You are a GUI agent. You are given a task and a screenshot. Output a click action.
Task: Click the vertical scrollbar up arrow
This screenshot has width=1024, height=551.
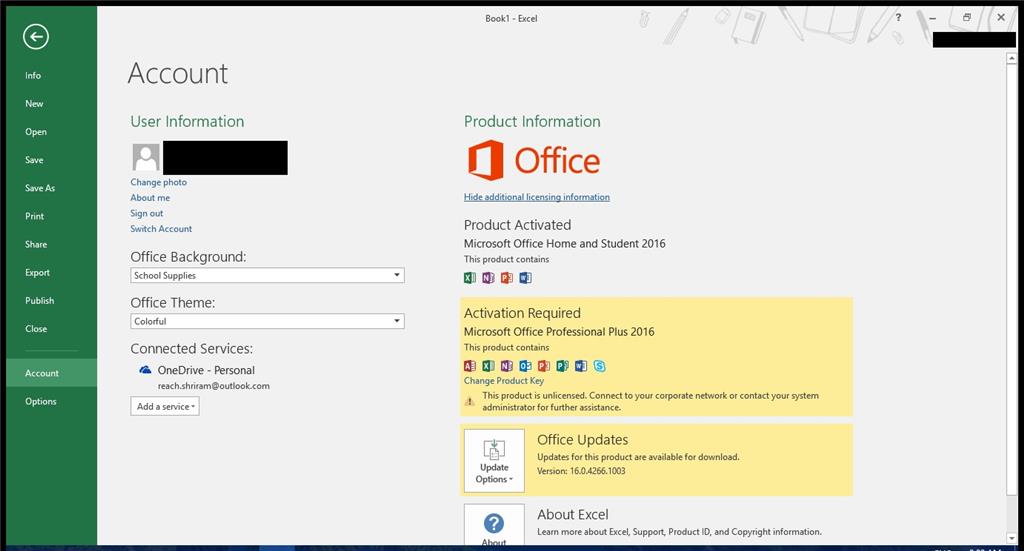1012,59
